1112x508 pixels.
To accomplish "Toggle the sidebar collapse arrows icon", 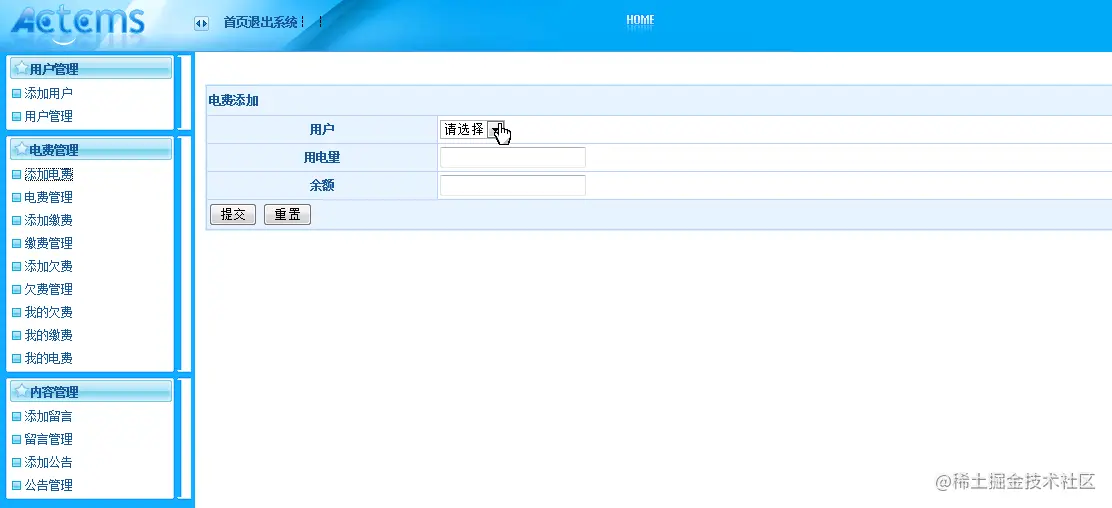I will click(201, 23).
